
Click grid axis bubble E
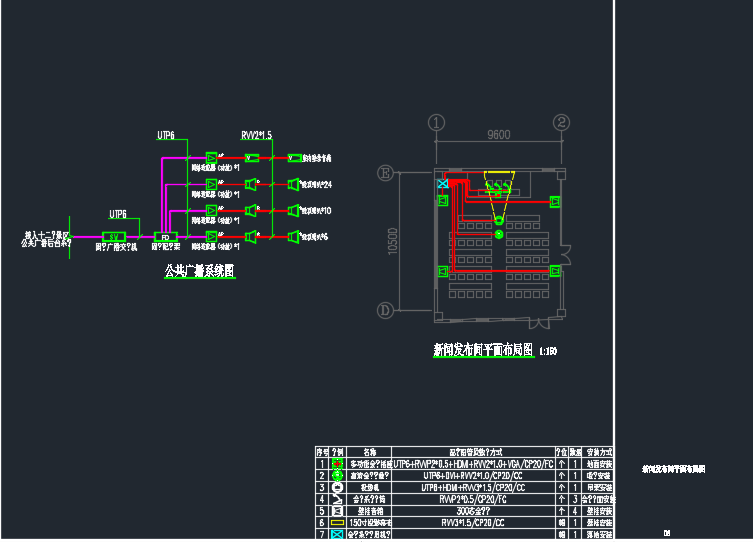point(385,173)
